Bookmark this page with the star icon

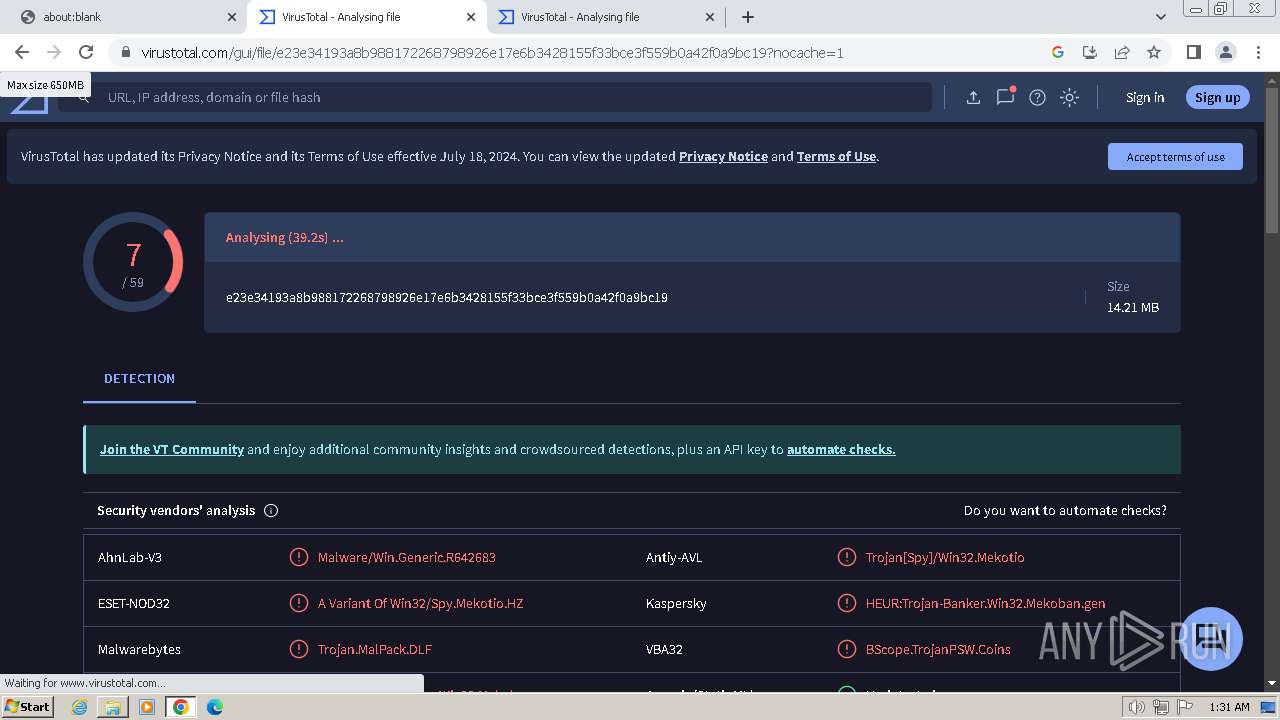(x=1154, y=52)
